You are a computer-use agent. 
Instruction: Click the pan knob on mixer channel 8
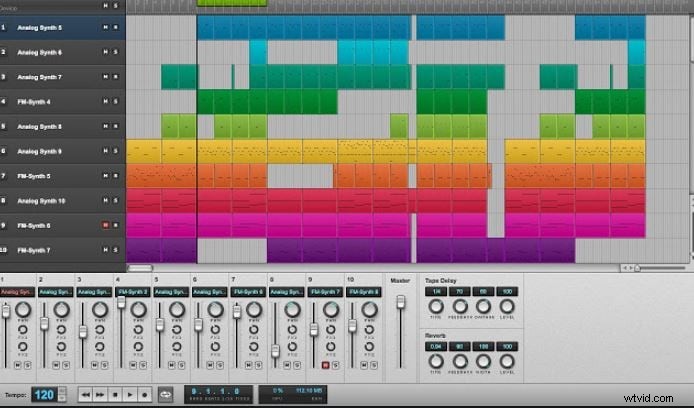pyautogui.click(x=293, y=310)
